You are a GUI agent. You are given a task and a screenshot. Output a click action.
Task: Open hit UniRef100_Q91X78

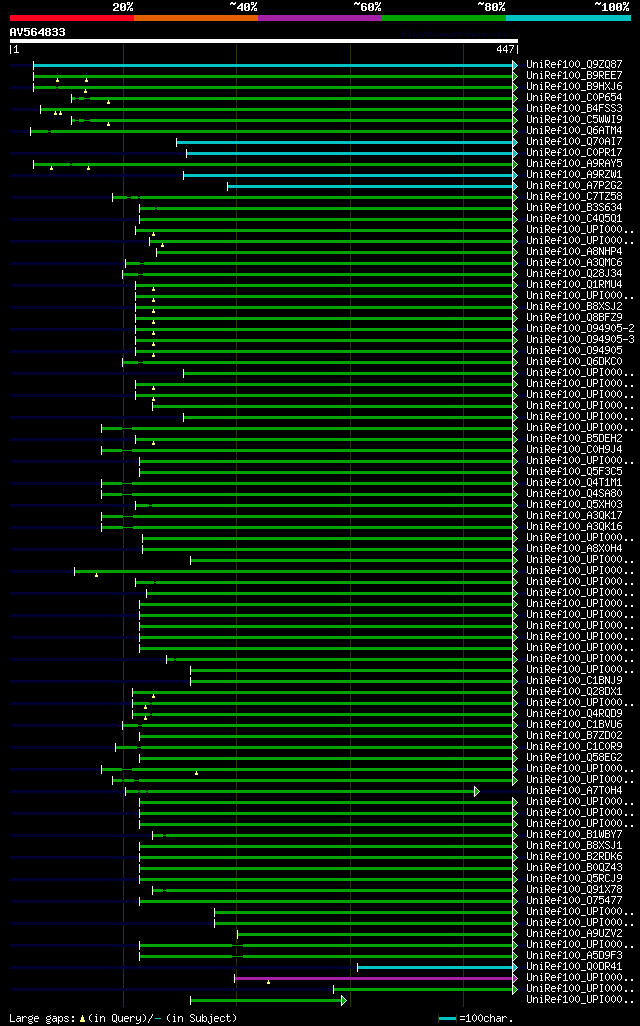coord(574,889)
